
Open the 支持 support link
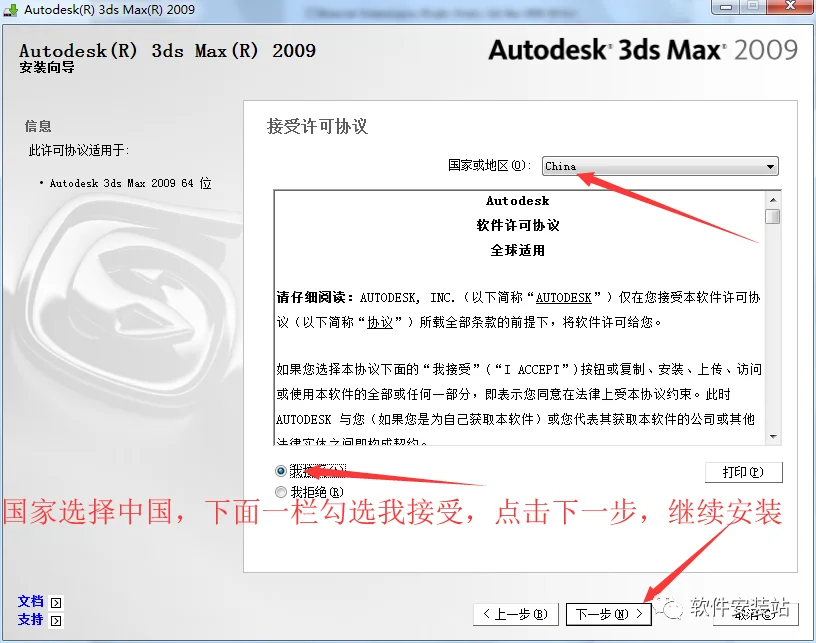click(31, 620)
